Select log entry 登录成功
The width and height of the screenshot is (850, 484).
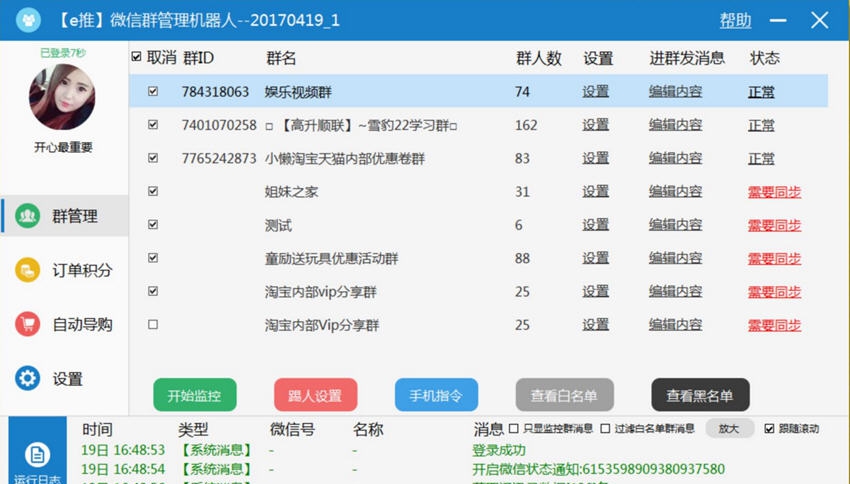click(x=499, y=450)
